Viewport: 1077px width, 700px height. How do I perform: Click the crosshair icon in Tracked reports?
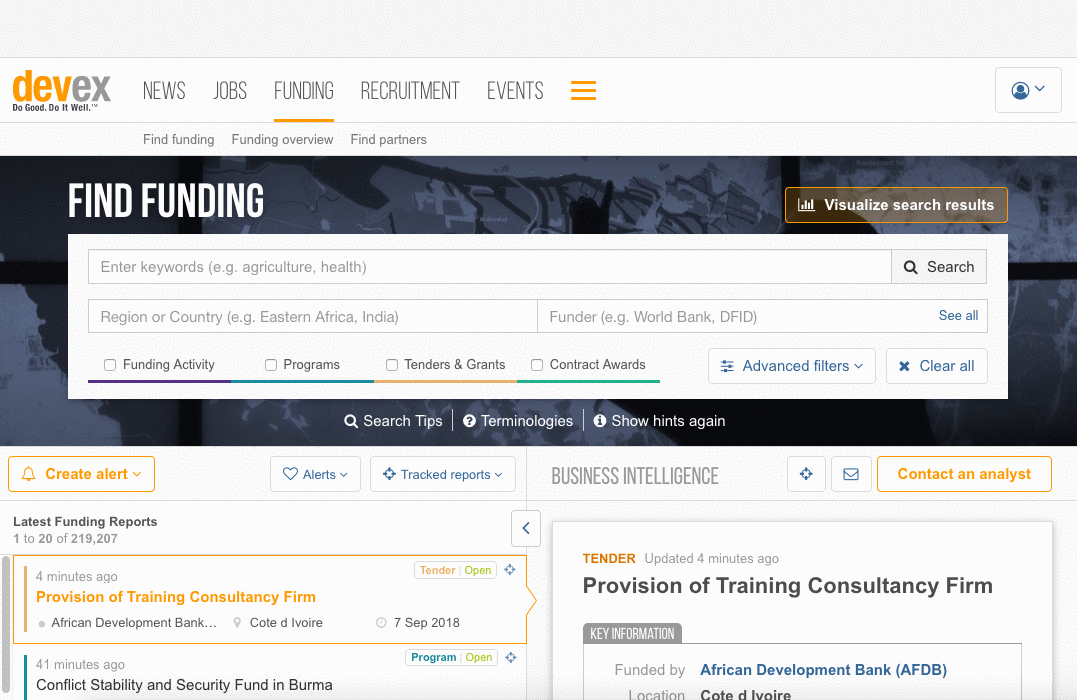[389, 474]
